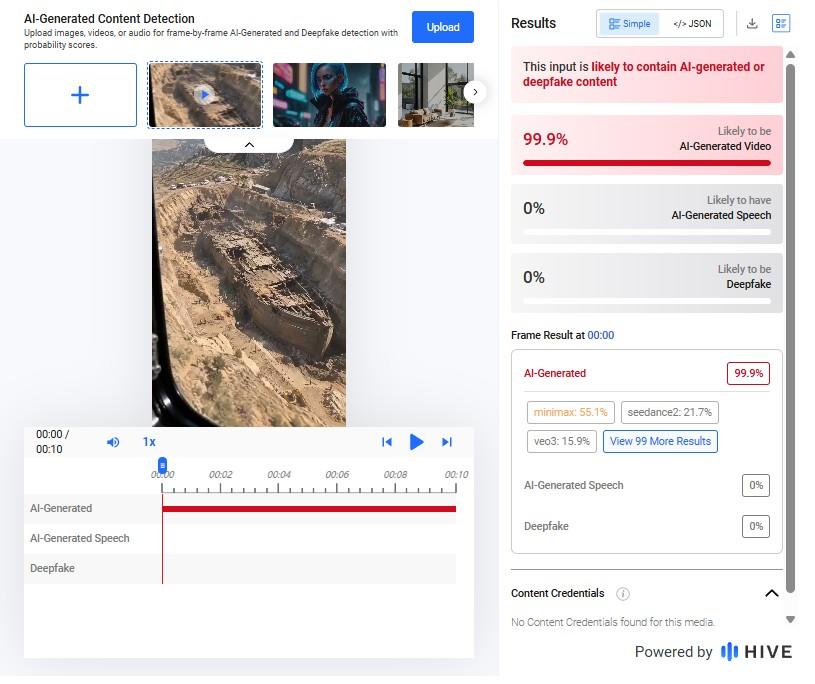815x684 pixels.
Task: Play the video
Action: click(x=416, y=442)
